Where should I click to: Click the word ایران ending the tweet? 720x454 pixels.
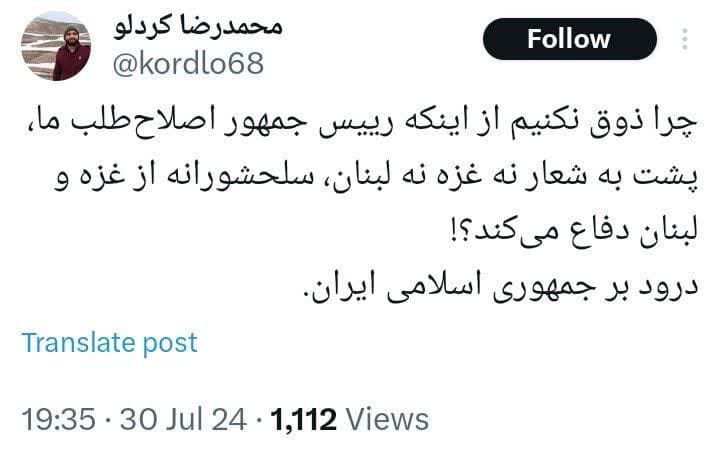[339, 287]
